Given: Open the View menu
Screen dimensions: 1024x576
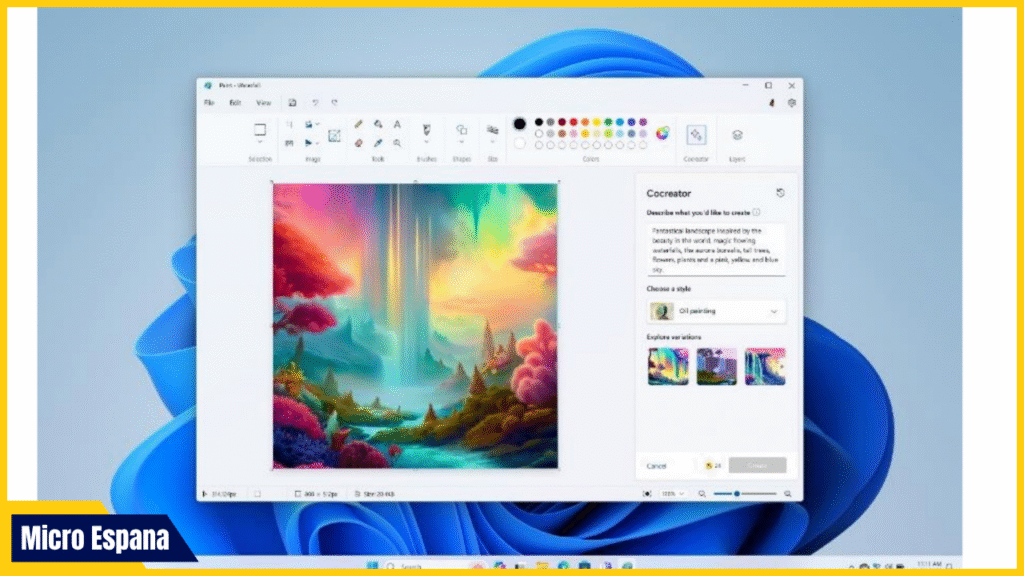Looking at the screenshot, I should 263,102.
